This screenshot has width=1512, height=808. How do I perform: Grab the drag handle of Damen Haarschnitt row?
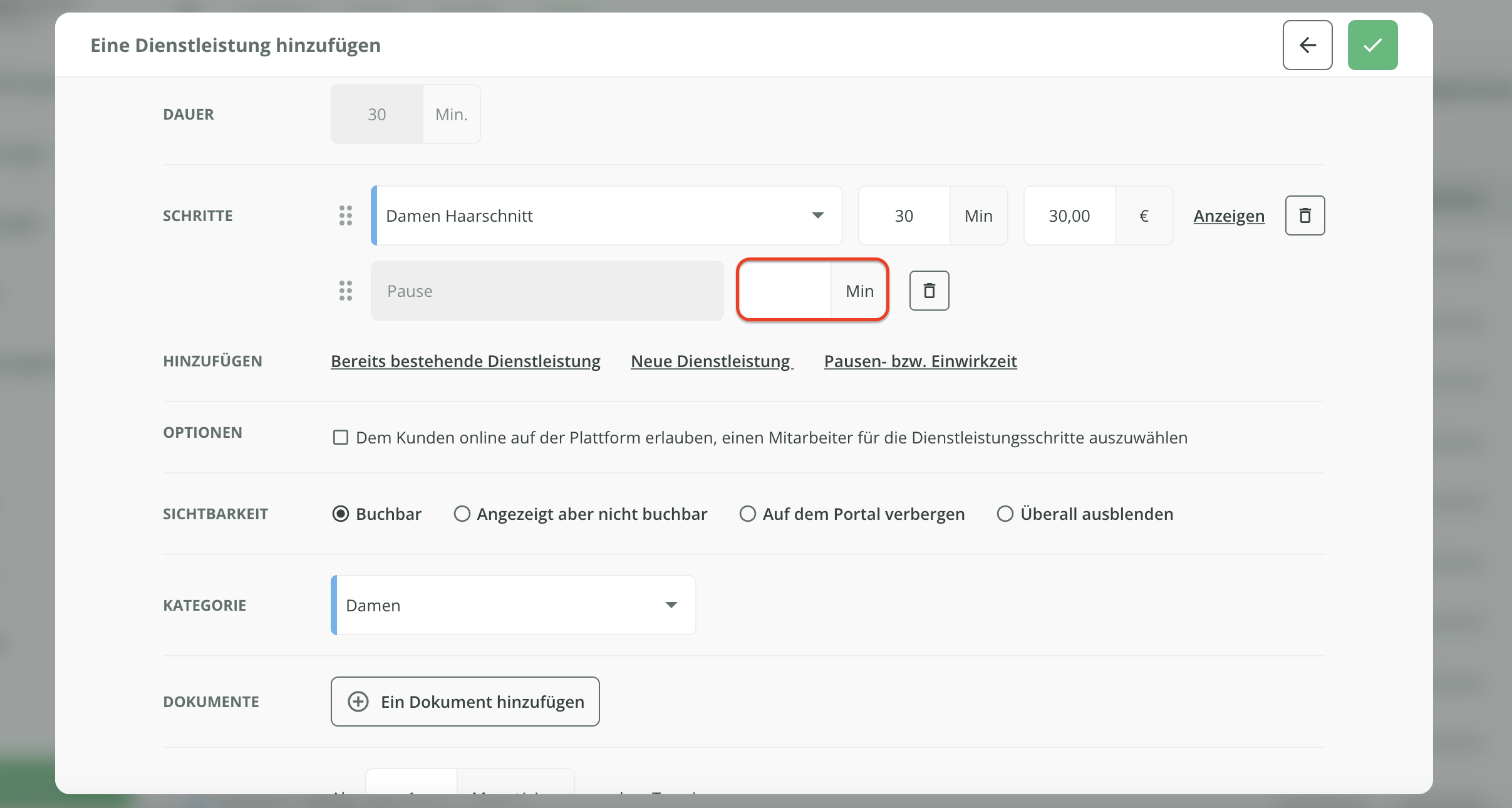[x=346, y=215]
